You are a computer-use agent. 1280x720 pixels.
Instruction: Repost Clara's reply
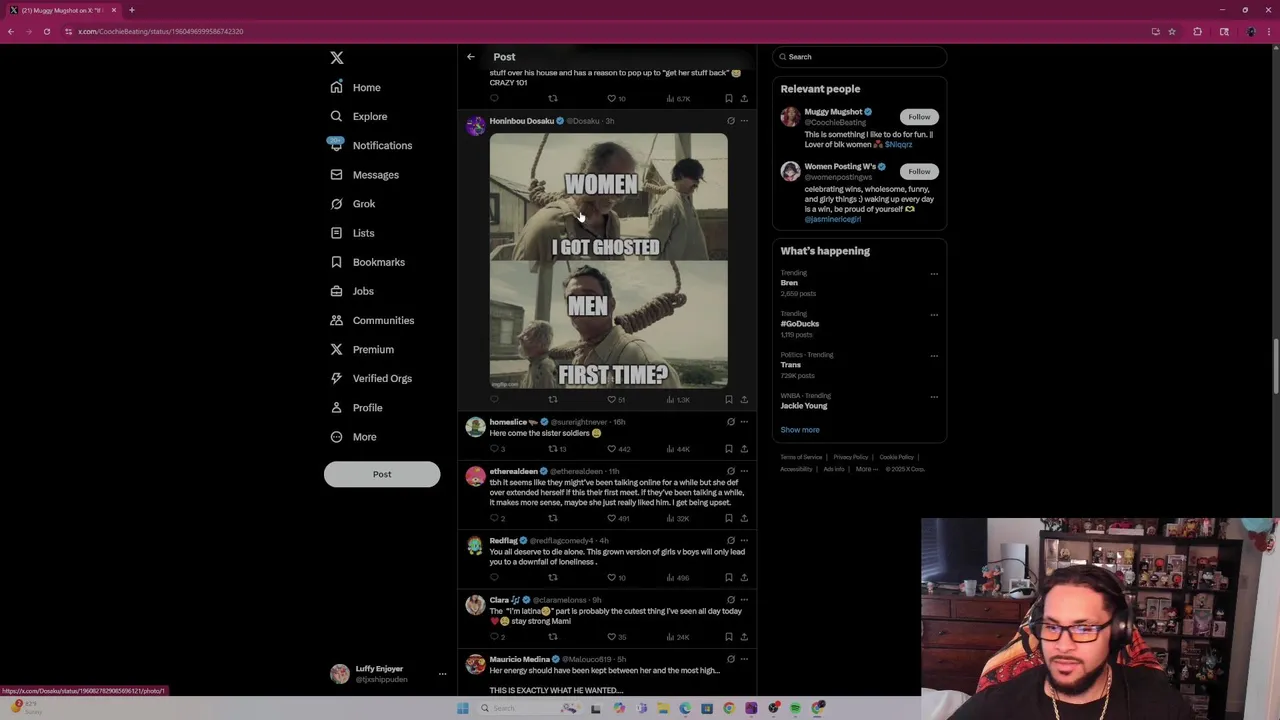click(552, 636)
